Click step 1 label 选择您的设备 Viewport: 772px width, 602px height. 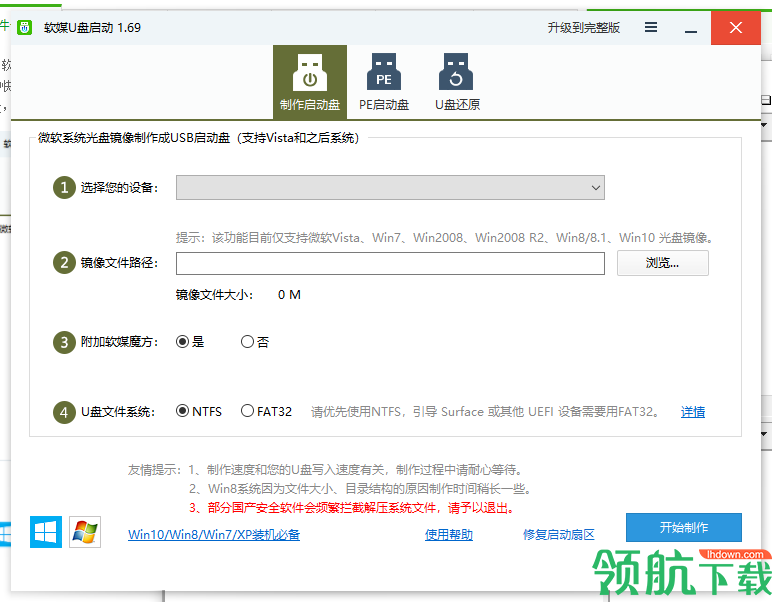pyautogui.click(x=119, y=188)
